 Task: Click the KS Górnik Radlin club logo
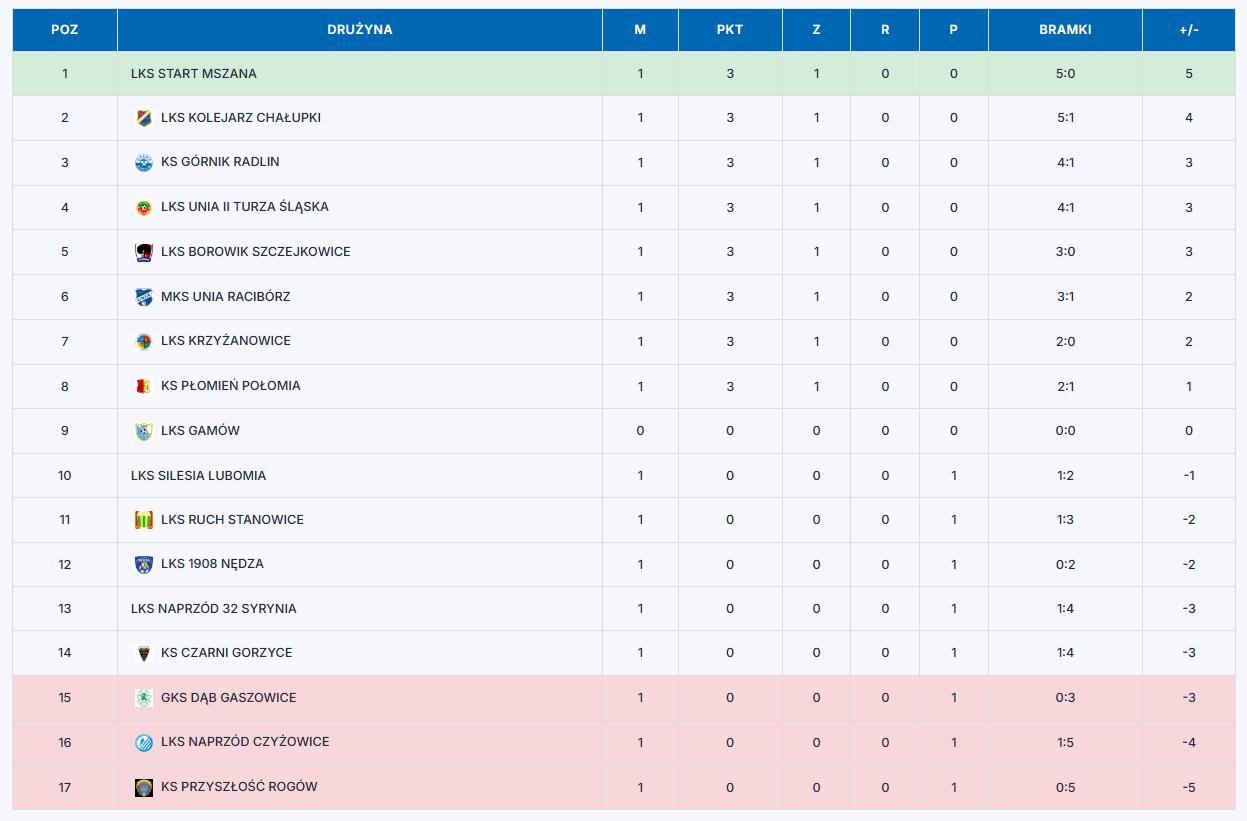pyautogui.click(x=144, y=162)
